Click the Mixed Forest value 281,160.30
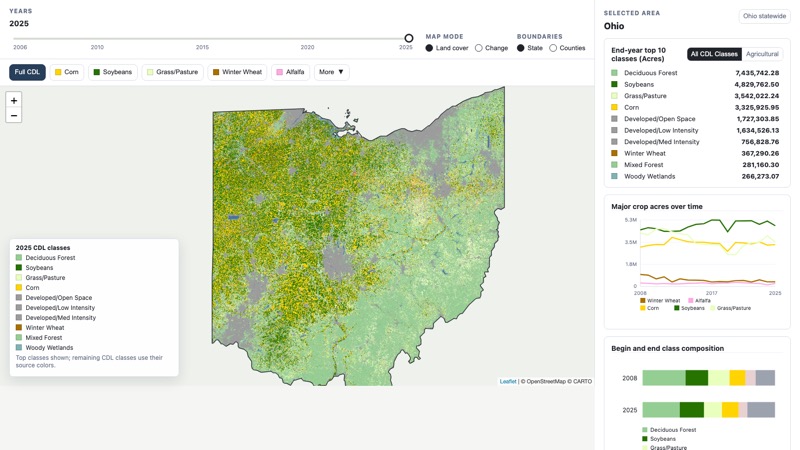The height and width of the screenshot is (450, 800). pyautogui.click(x=760, y=165)
